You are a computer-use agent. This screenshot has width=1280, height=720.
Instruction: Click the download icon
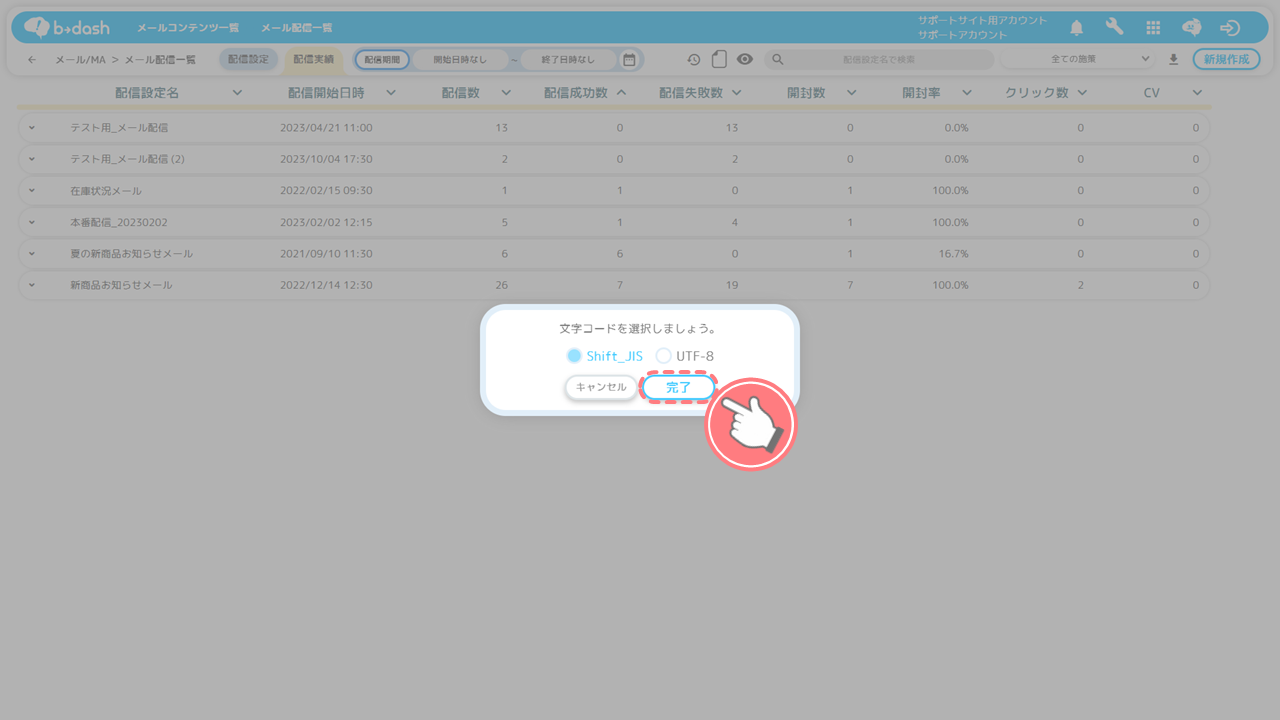point(1174,60)
